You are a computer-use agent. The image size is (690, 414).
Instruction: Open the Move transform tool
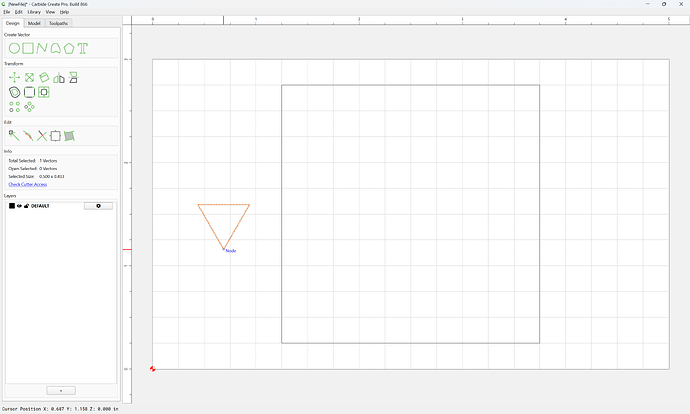(x=15, y=78)
